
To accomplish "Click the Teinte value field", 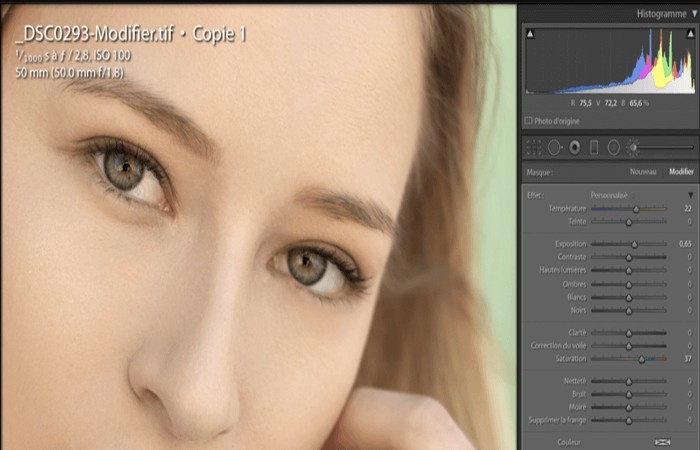I will click(690, 221).
